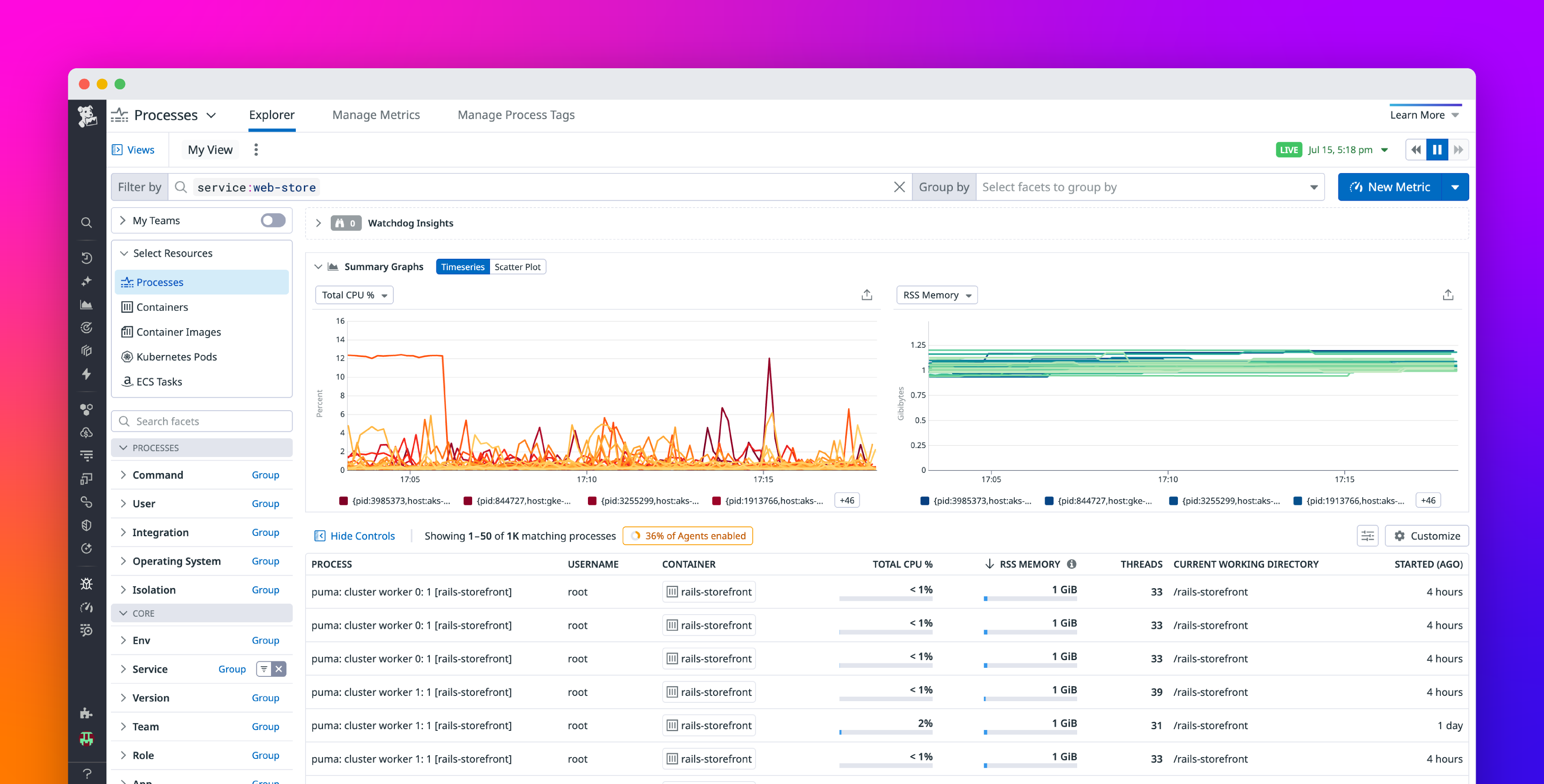Pause the live data updates
Viewport: 1544px width, 784px height.
(x=1437, y=149)
